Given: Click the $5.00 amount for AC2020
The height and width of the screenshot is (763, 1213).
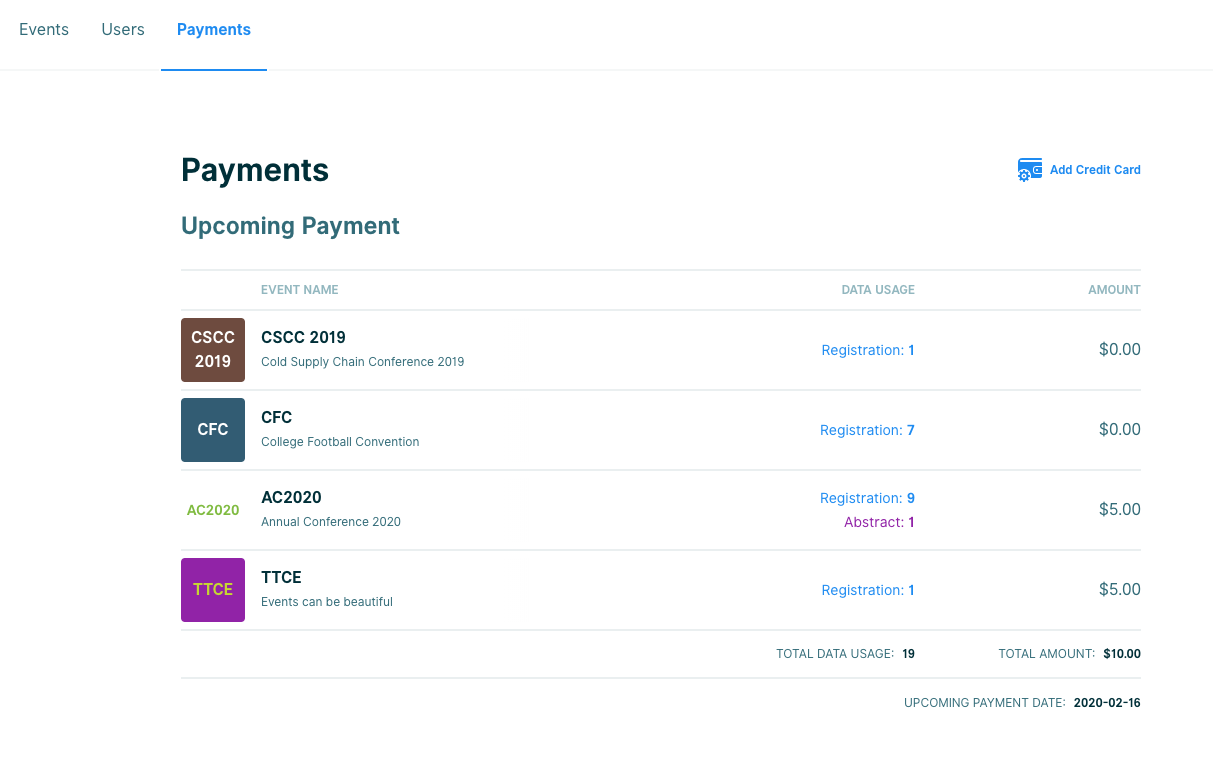Looking at the screenshot, I should click(1119, 510).
